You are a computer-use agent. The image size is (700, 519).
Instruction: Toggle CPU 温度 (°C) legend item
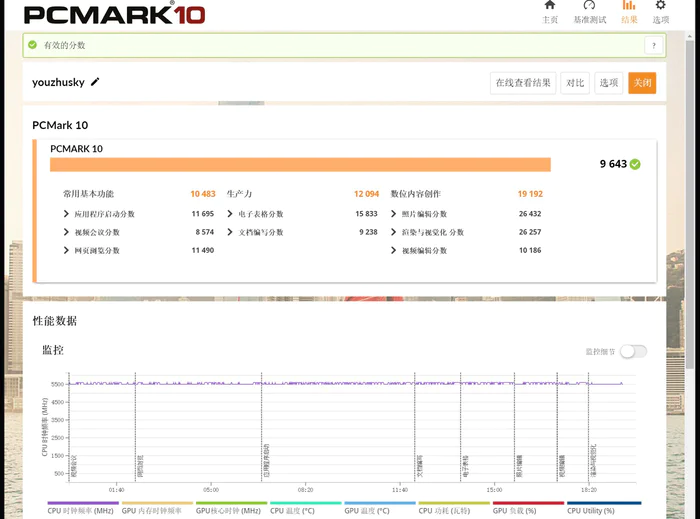305,509
